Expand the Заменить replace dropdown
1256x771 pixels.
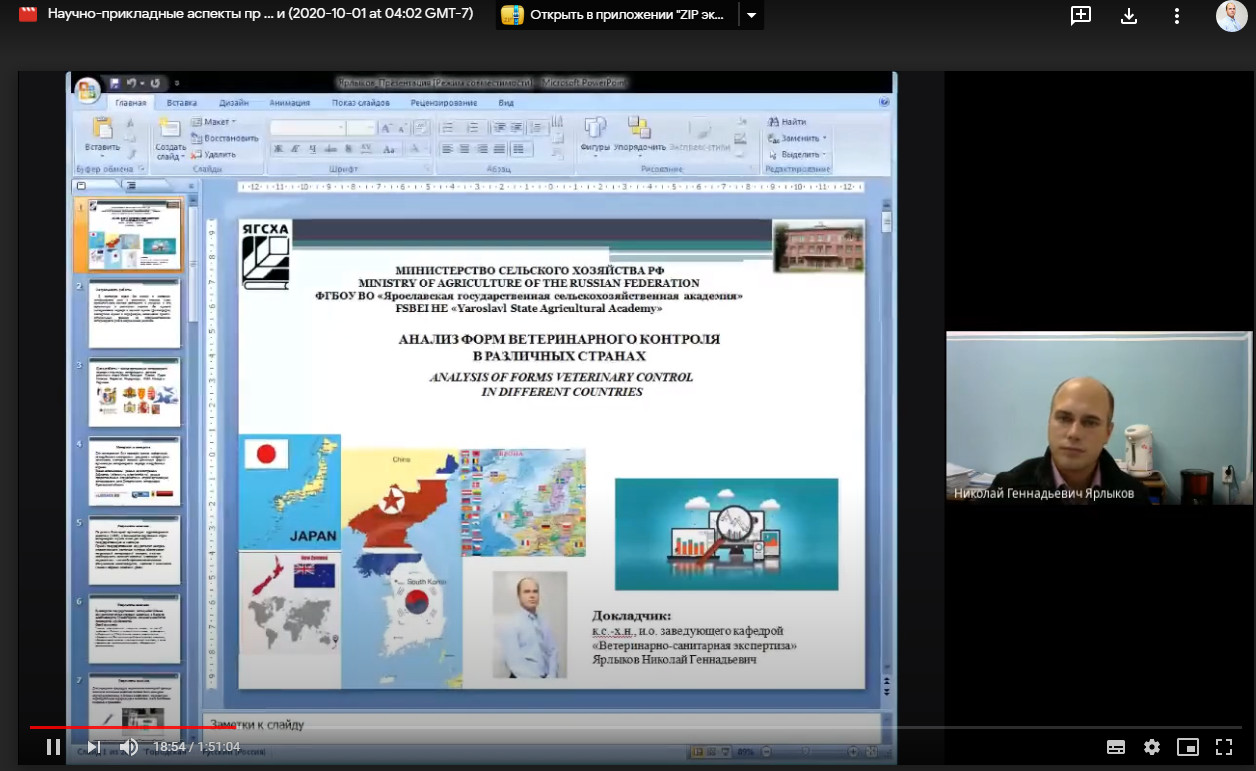coord(798,138)
